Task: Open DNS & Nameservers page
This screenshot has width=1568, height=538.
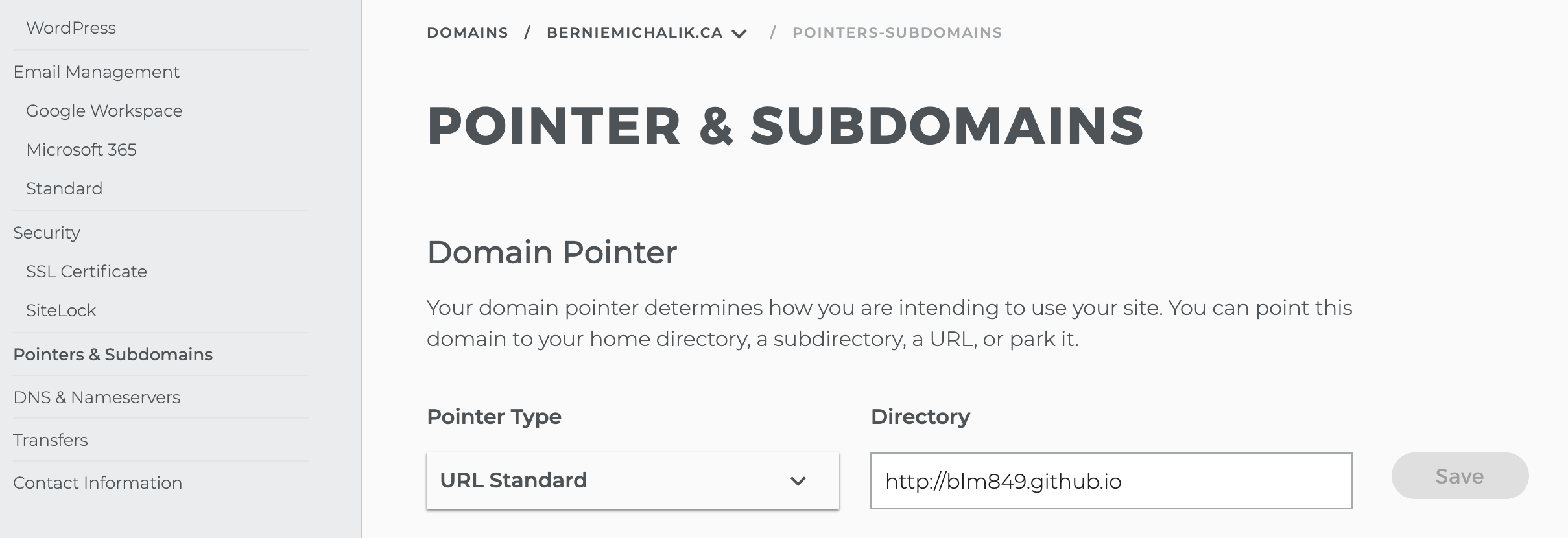Action: coord(97,397)
